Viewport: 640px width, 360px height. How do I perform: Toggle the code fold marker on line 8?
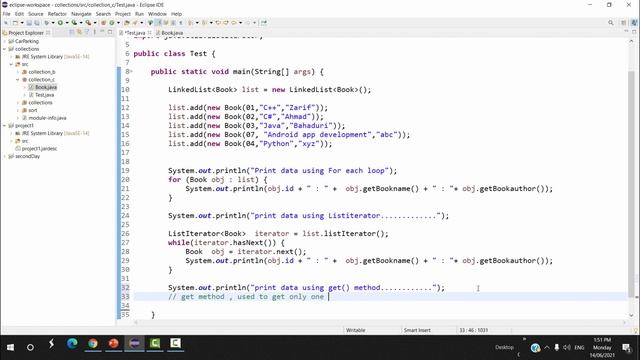131,71
